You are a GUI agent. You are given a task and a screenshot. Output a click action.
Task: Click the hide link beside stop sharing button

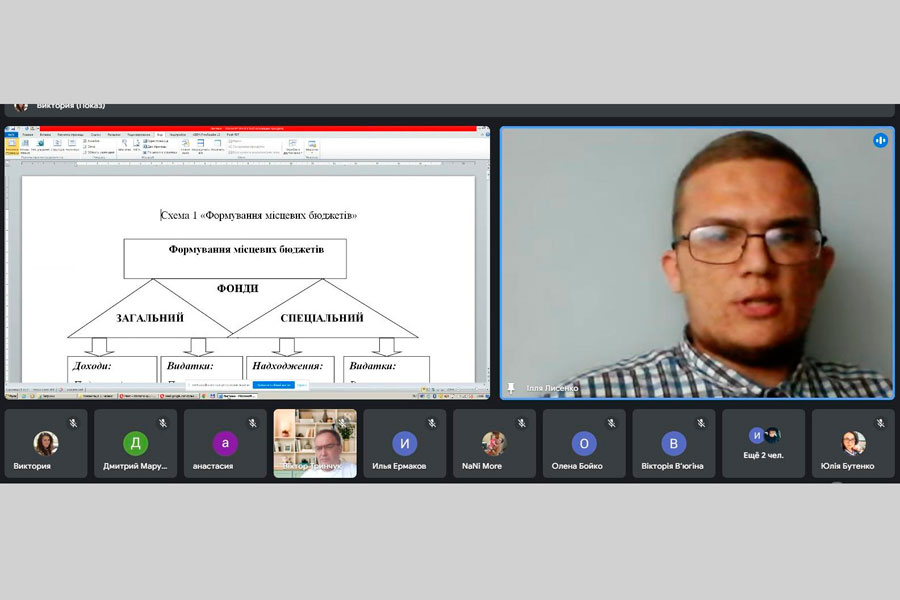301,385
